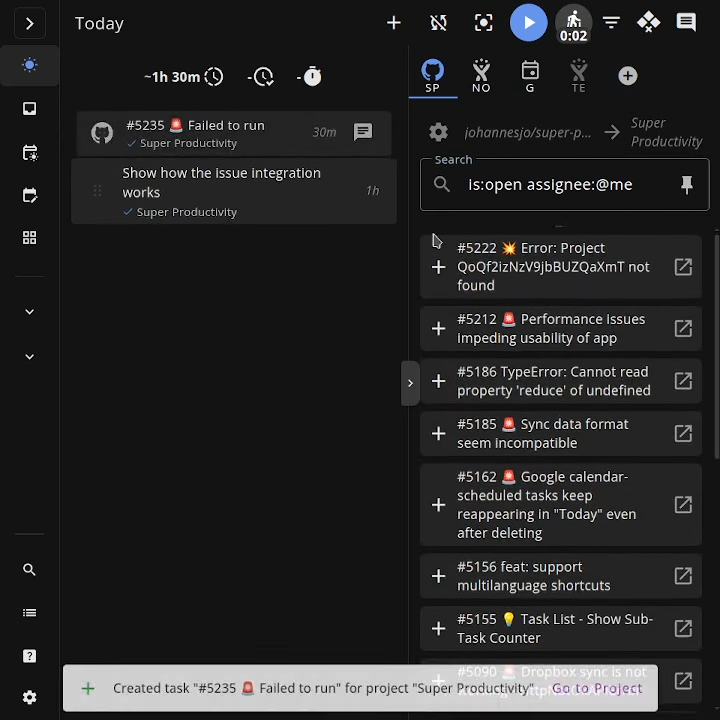Add issue #5156 multilanguage shortcuts as task
The width and height of the screenshot is (720, 720).
(439, 576)
